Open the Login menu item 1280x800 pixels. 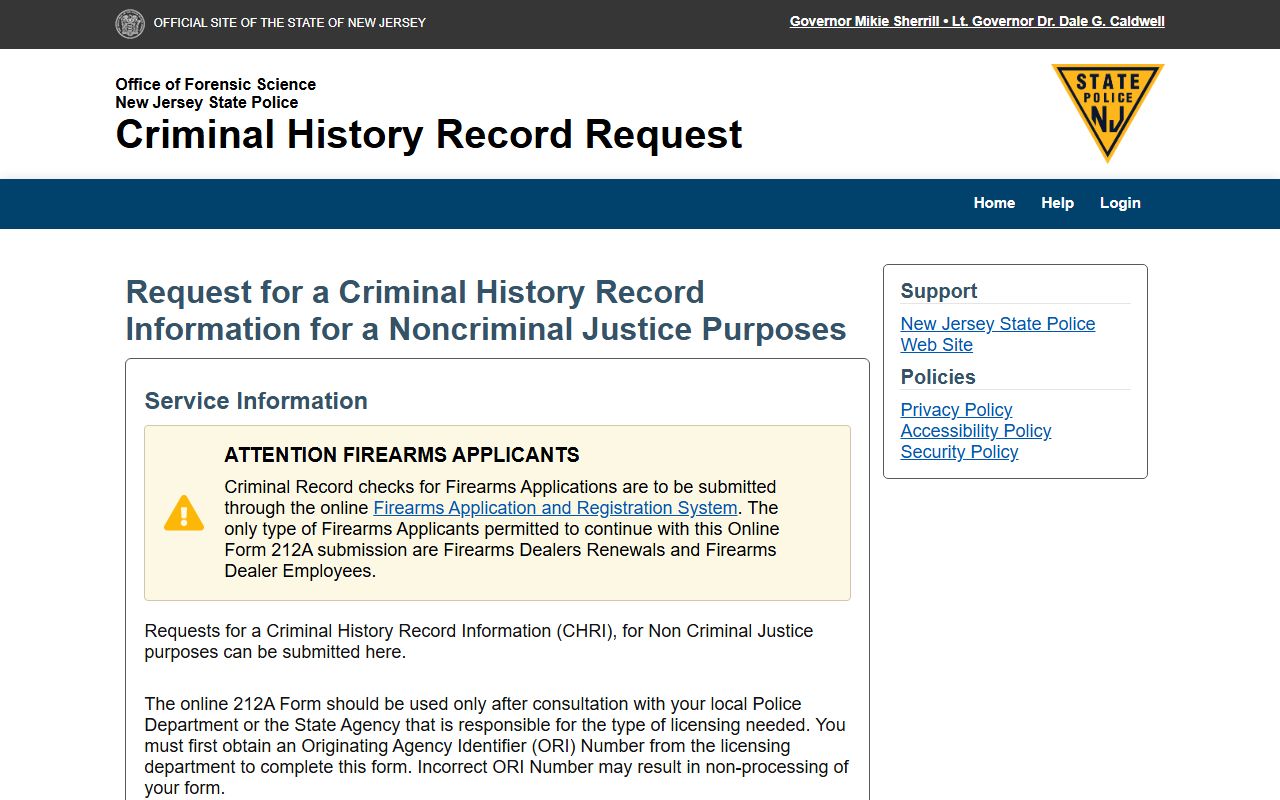[x=1120, y=203]
